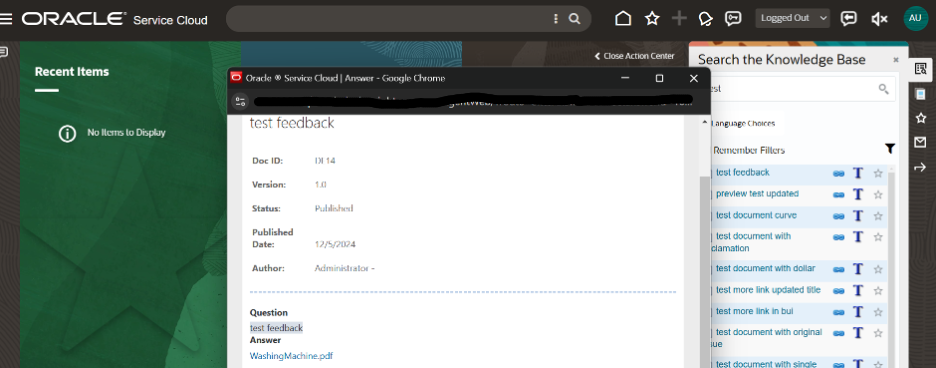Click link icon for 'test document with dollar'
Image resolution: width=936 pixels, height=368 pixels.
tap(839, 269)
